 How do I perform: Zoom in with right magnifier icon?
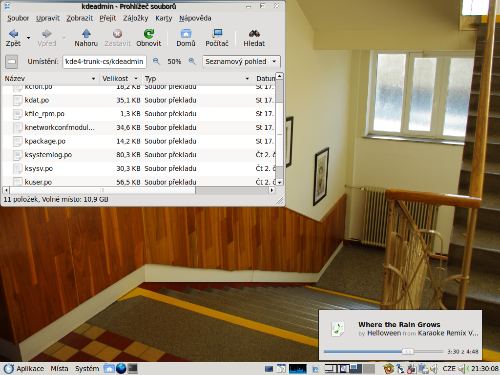pos(192,61)
